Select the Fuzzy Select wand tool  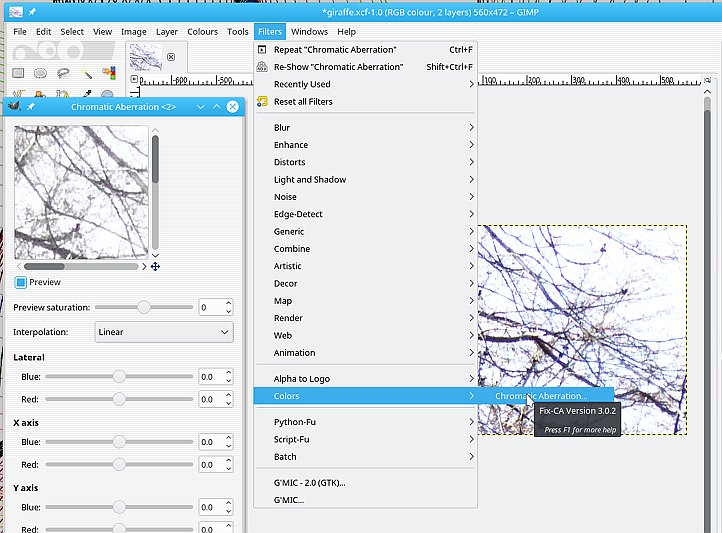click(x=86, y=73)
